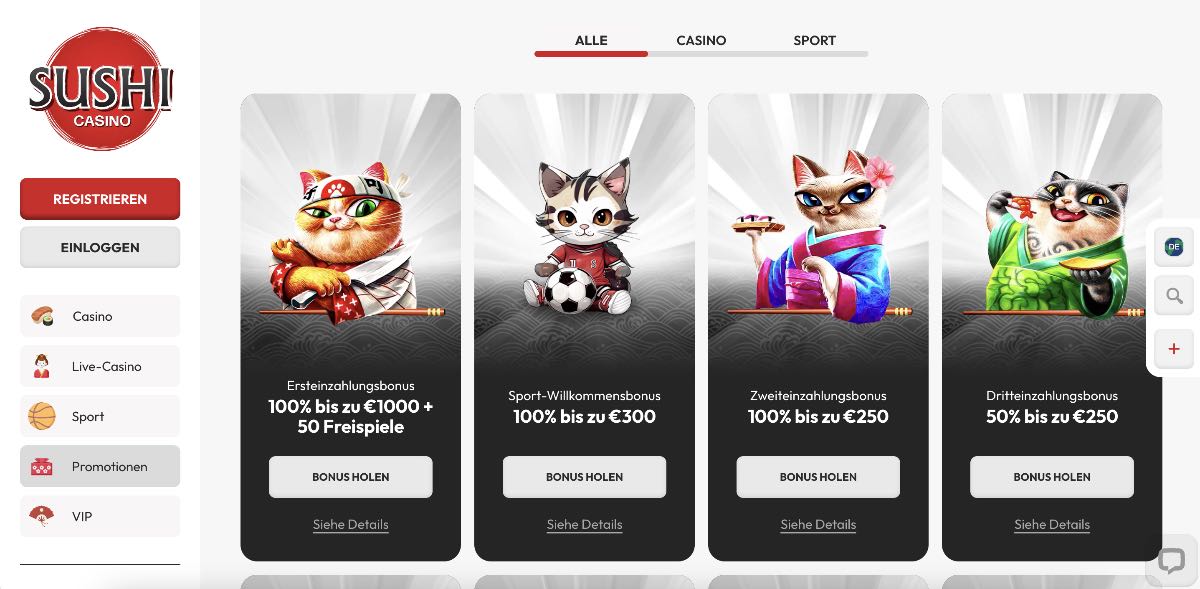Click the magnifier search icon
This screenshot has height=589, width=1200.
1174,297
